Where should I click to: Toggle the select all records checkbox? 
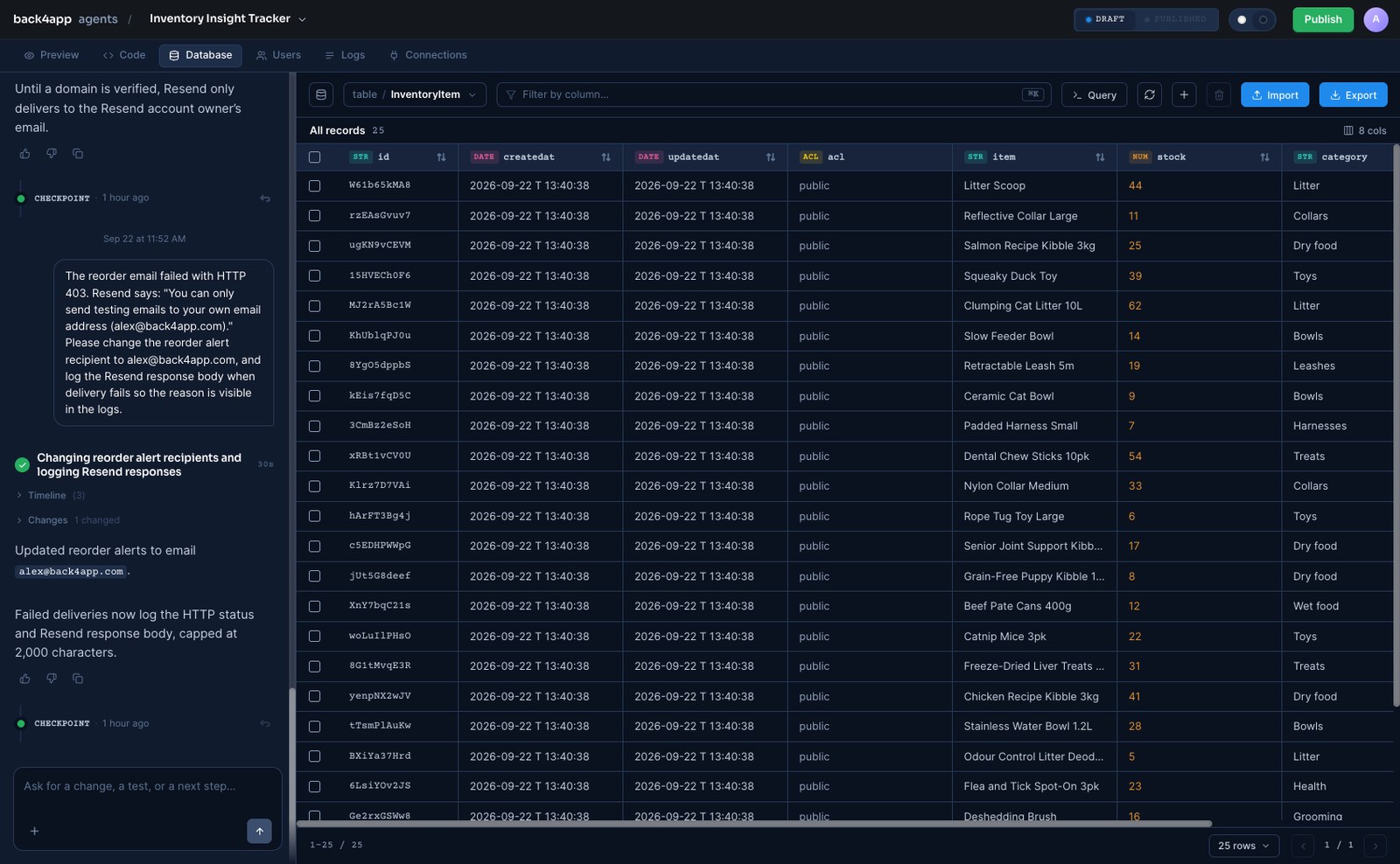[x=315, y=157]
